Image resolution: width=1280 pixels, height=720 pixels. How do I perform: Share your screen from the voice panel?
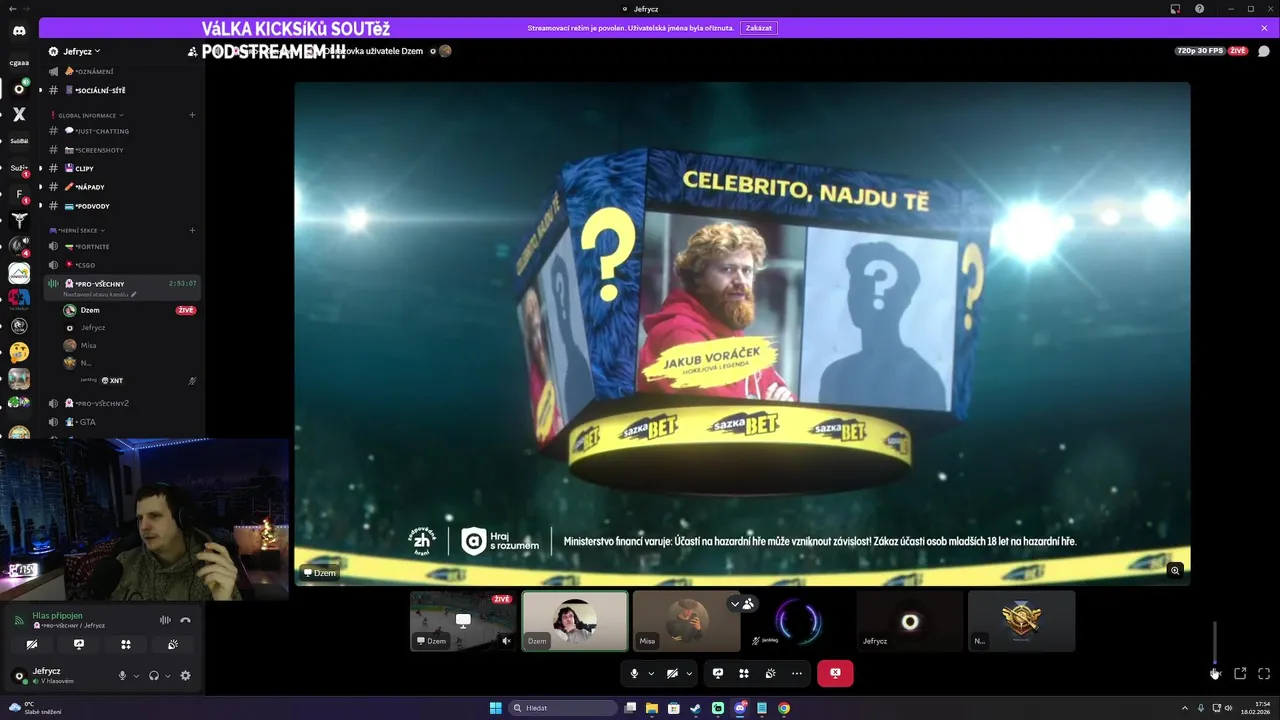pyautogui.click(x=79, y=645)
